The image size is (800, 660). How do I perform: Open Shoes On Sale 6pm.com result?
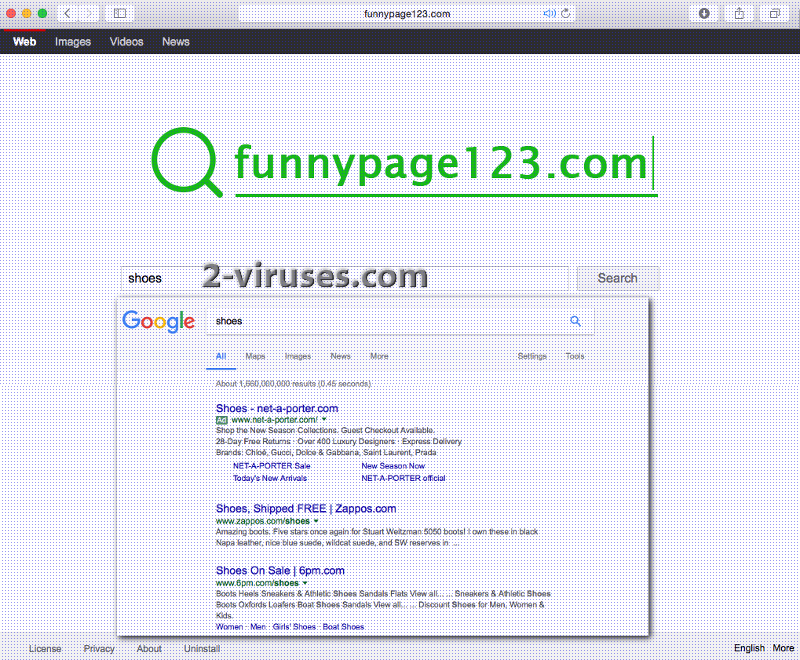pos(280,571)
